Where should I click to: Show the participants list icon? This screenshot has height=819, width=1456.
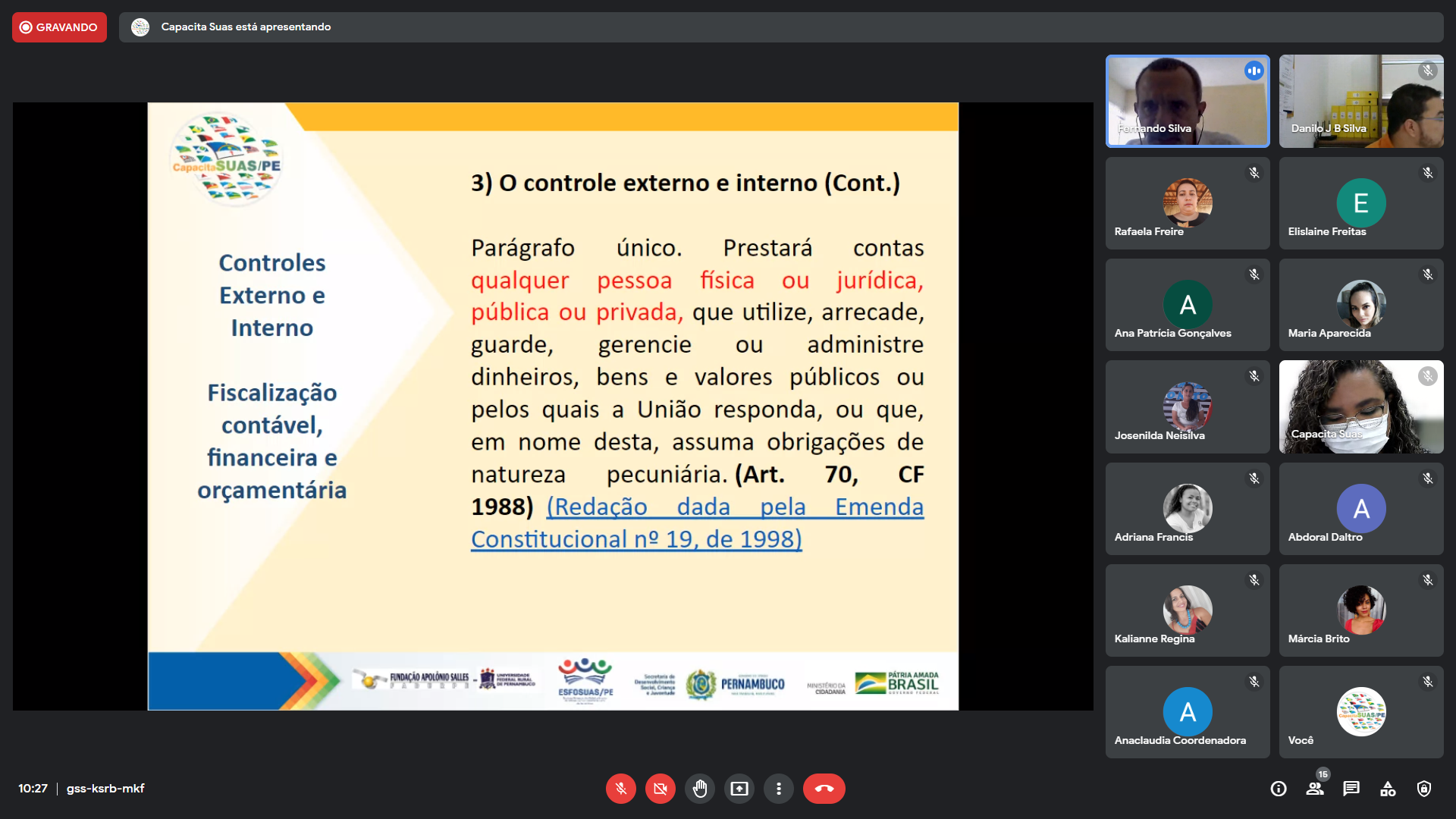coord(1315,789)
